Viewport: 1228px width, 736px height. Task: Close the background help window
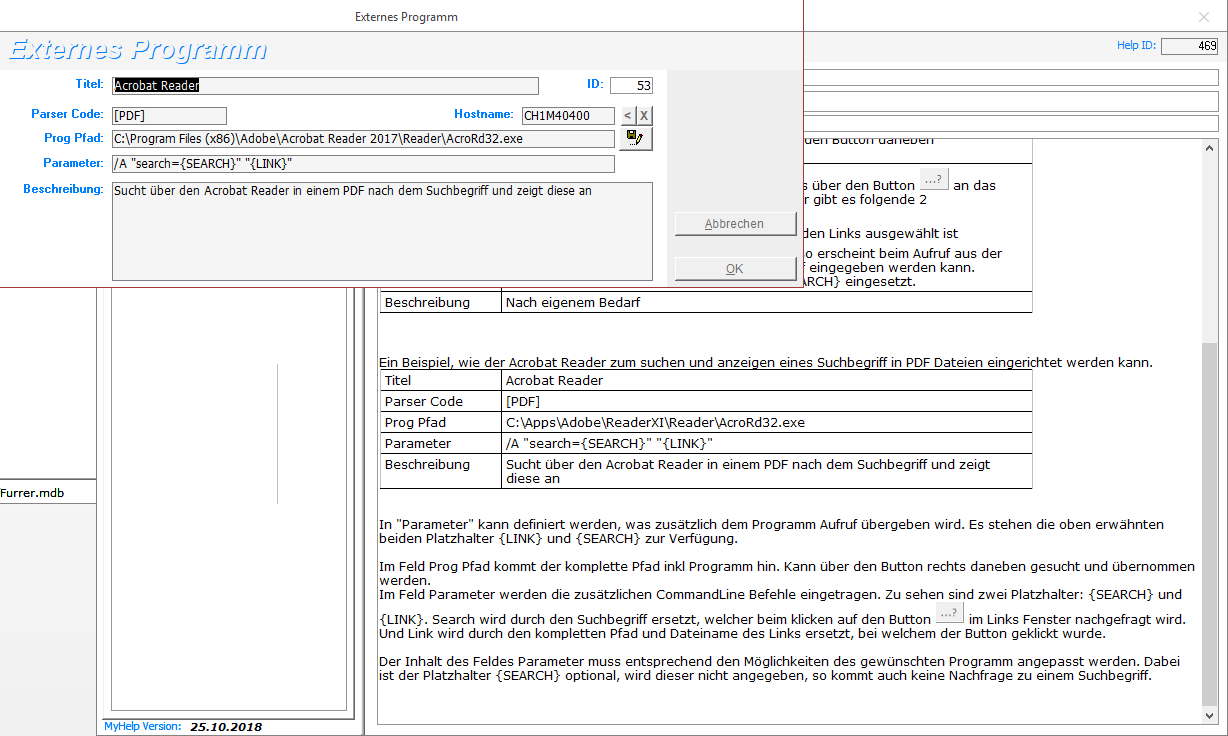[1204, 17]
